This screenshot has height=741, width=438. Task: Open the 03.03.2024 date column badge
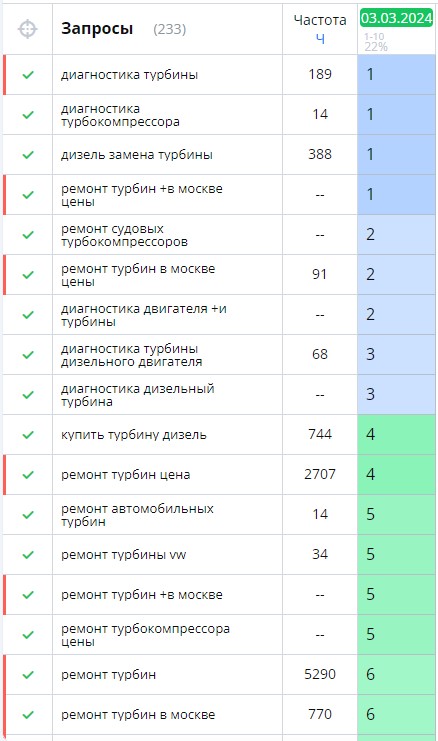396,18
